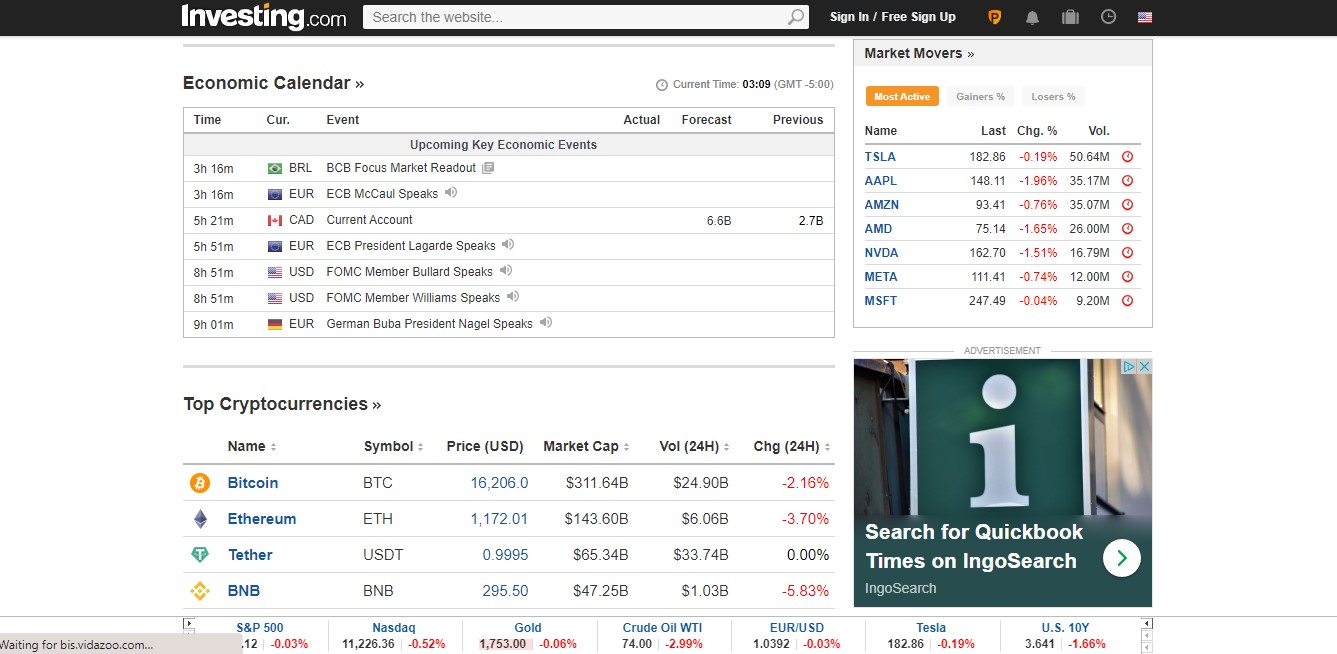Switch to the Losers % tab
Viewport: 1337px width, 654px height.
[1053, 96]
